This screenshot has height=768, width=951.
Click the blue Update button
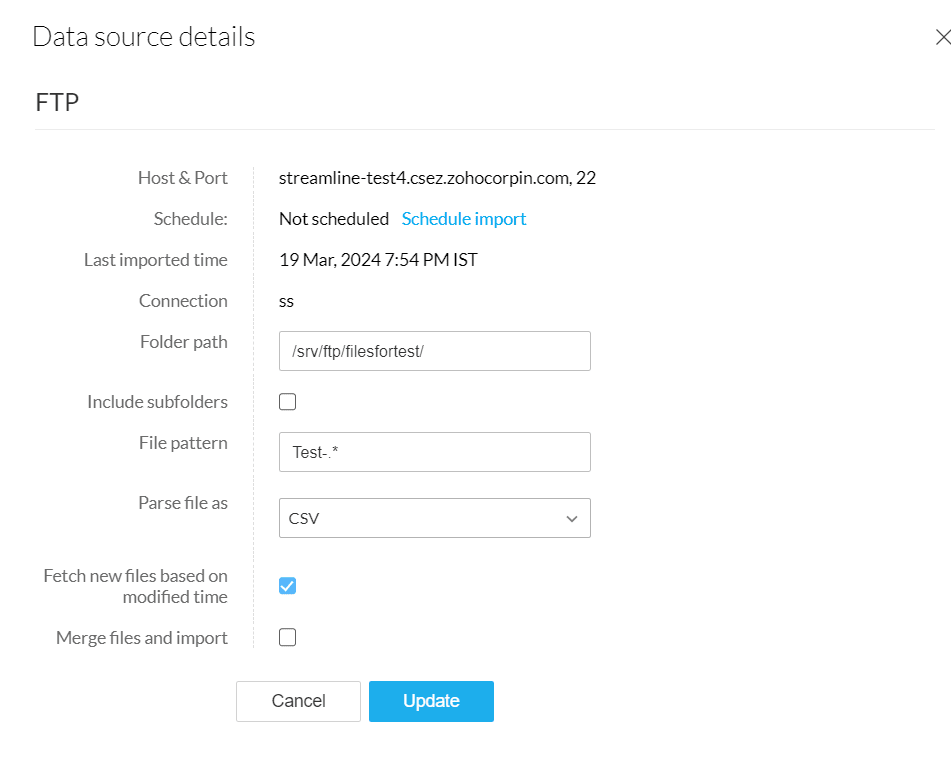431,701
